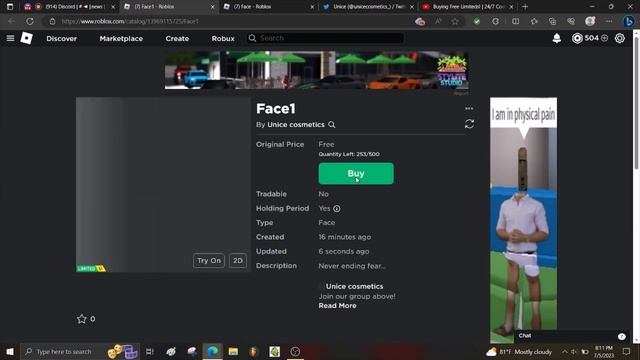Switch to Buying Free Limiteds YouTube tab

pyautogui.click(x=467, y=7)
